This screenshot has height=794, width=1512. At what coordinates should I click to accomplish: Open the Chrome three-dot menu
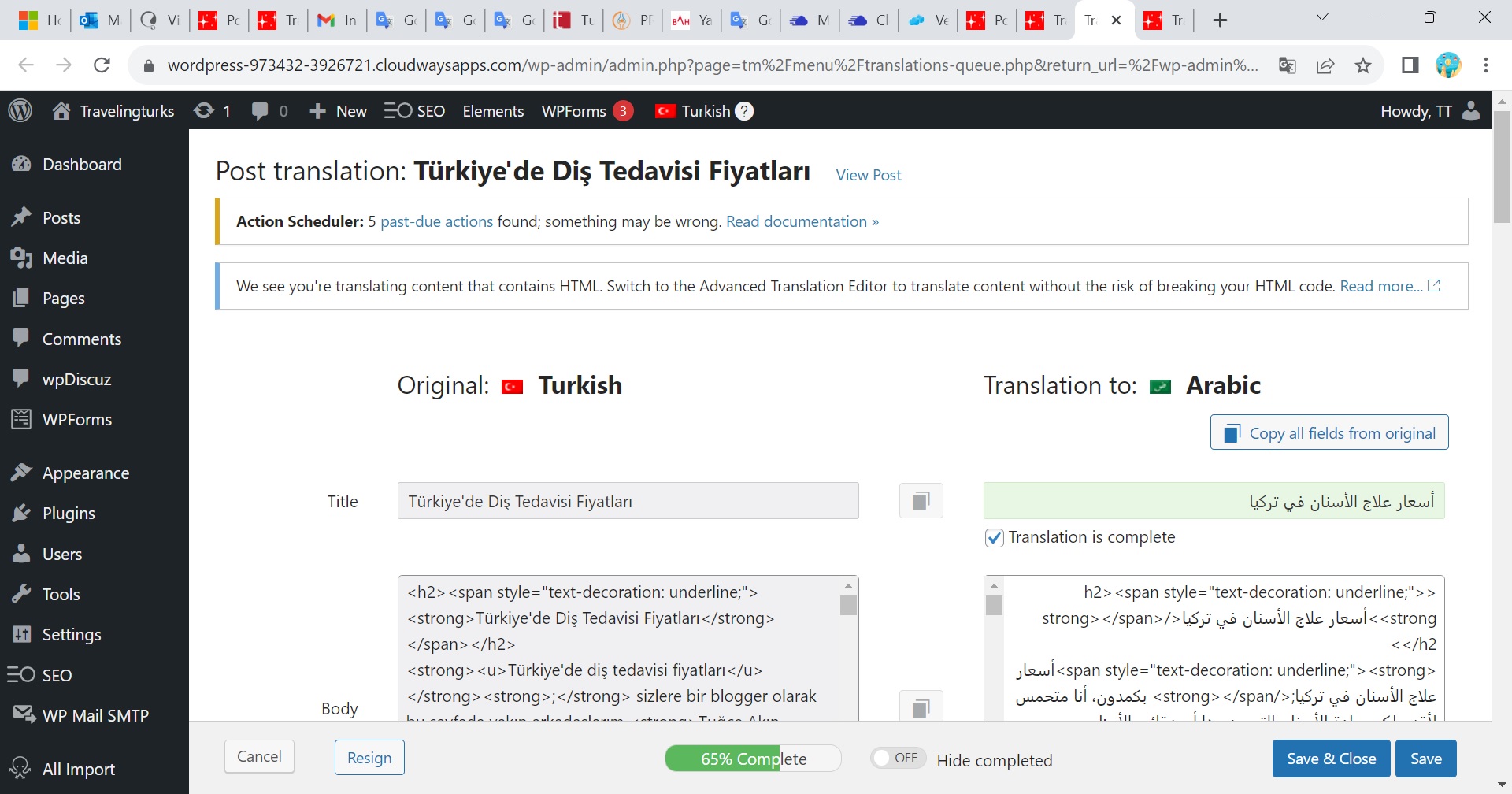1486,65
